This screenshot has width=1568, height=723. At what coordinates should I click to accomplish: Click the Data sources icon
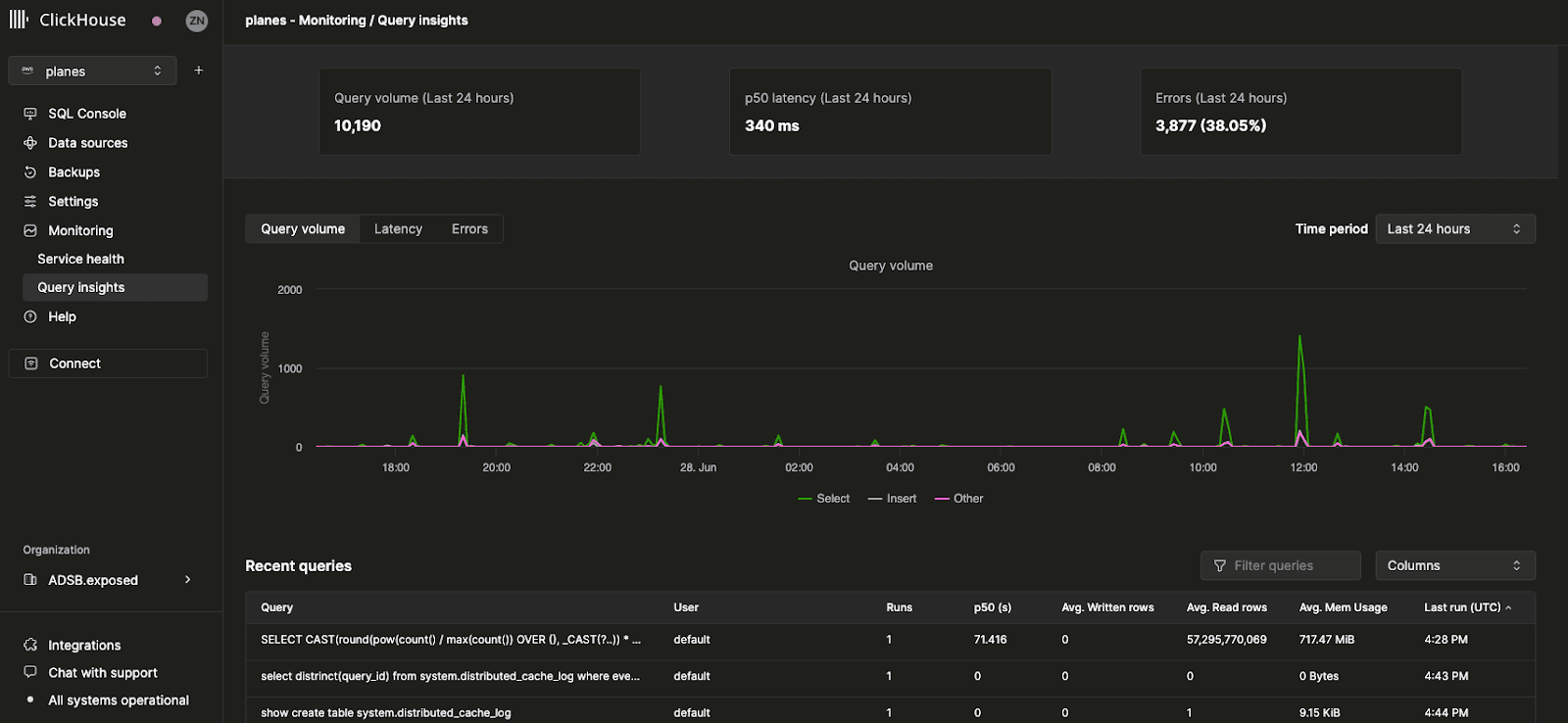[30, 143]
